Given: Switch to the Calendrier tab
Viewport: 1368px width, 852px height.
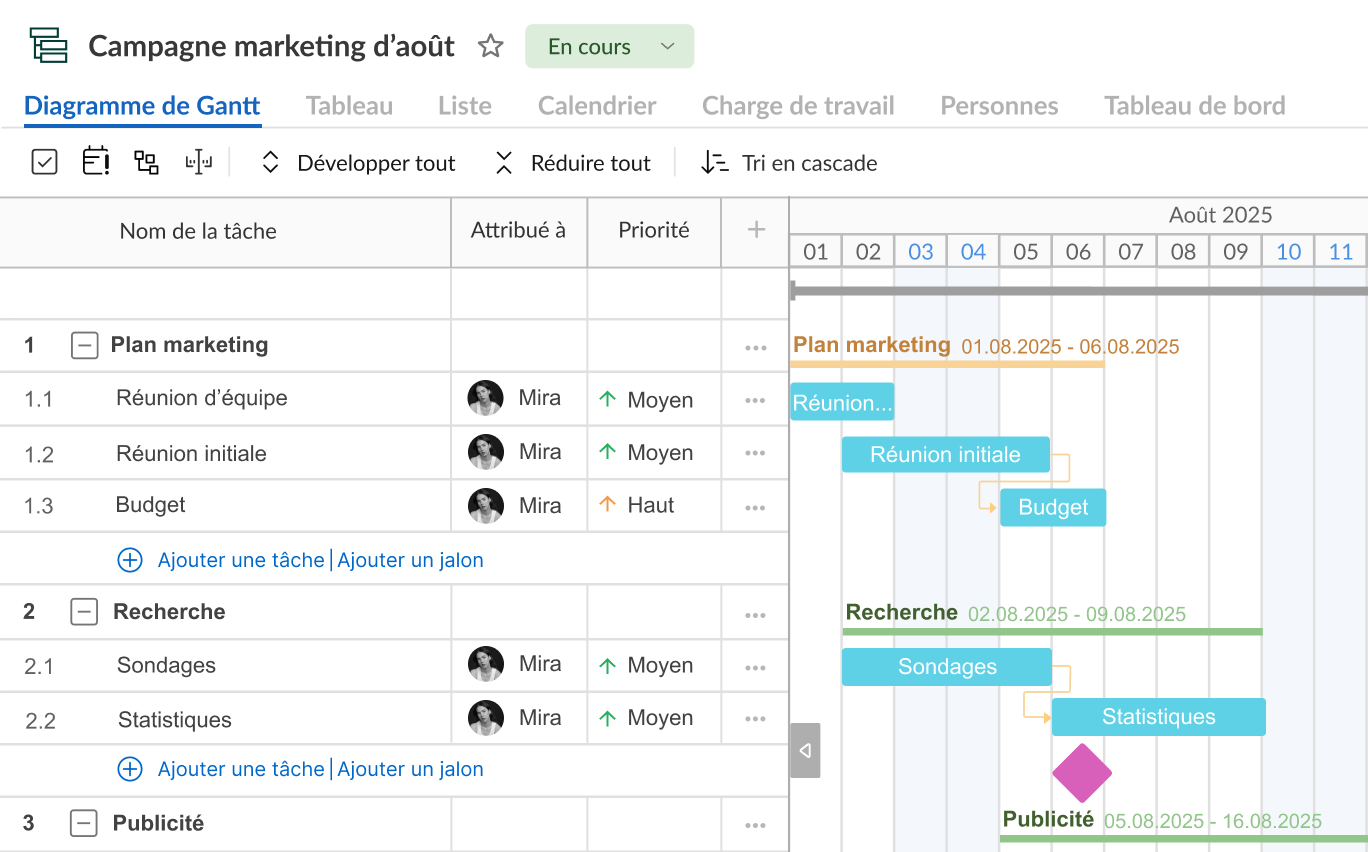Looking at the screenshot, I should [x=596, y=105].
